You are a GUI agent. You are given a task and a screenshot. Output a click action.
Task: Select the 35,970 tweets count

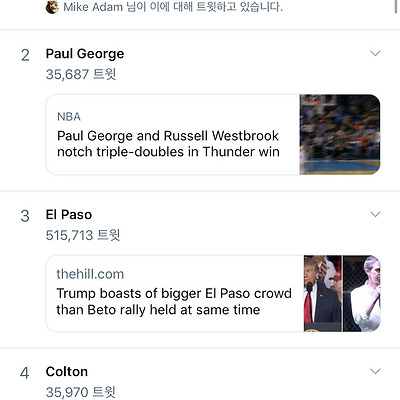tap(81, 392)
